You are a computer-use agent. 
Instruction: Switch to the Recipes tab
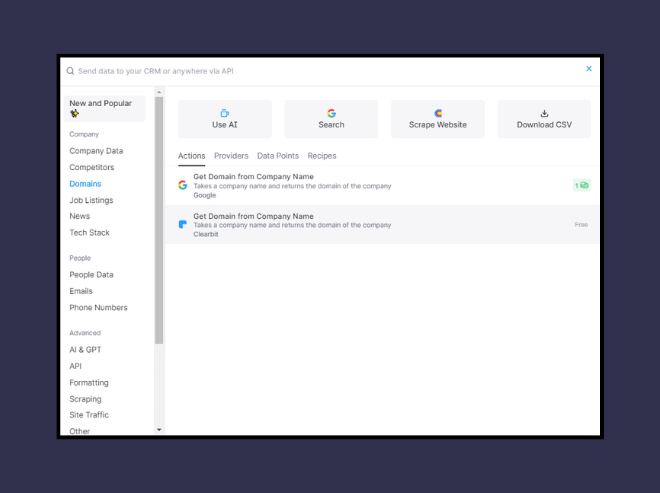pos(322,156)
